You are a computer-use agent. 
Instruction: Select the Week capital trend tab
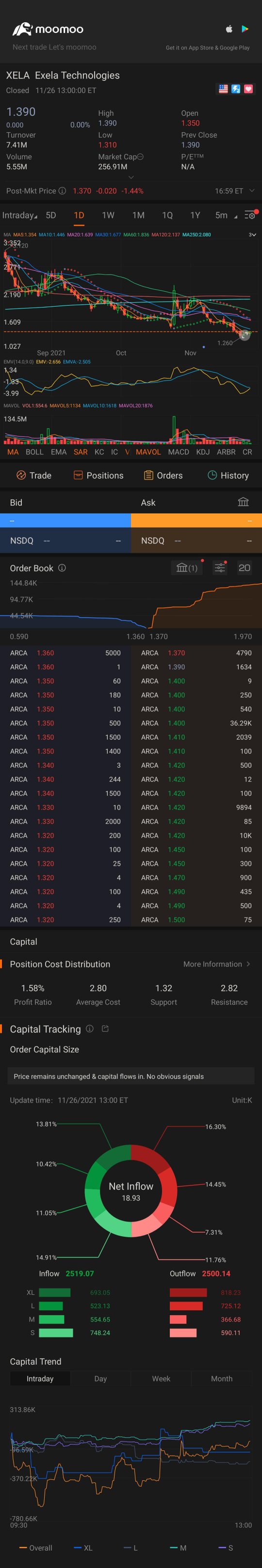[161, 1378]
